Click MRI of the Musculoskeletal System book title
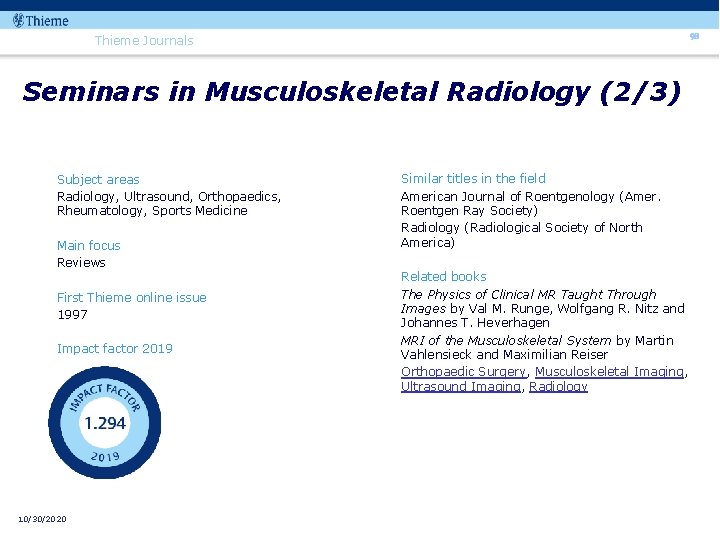This screenshot has height=540, width=720. pyautogui.click(x=506, y=340)
